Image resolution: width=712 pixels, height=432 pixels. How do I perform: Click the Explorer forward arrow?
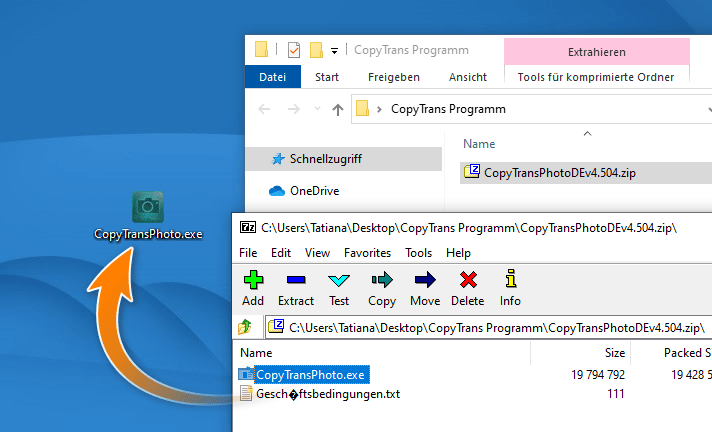point(294,109)
